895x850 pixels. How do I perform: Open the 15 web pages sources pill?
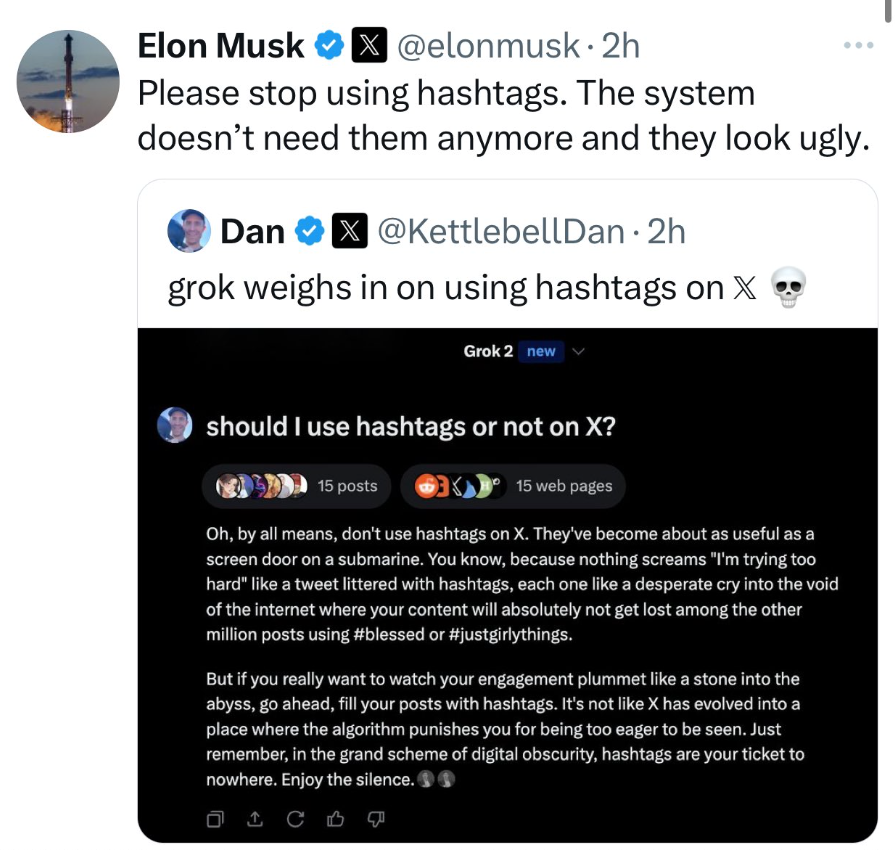[x=513, y=486]
